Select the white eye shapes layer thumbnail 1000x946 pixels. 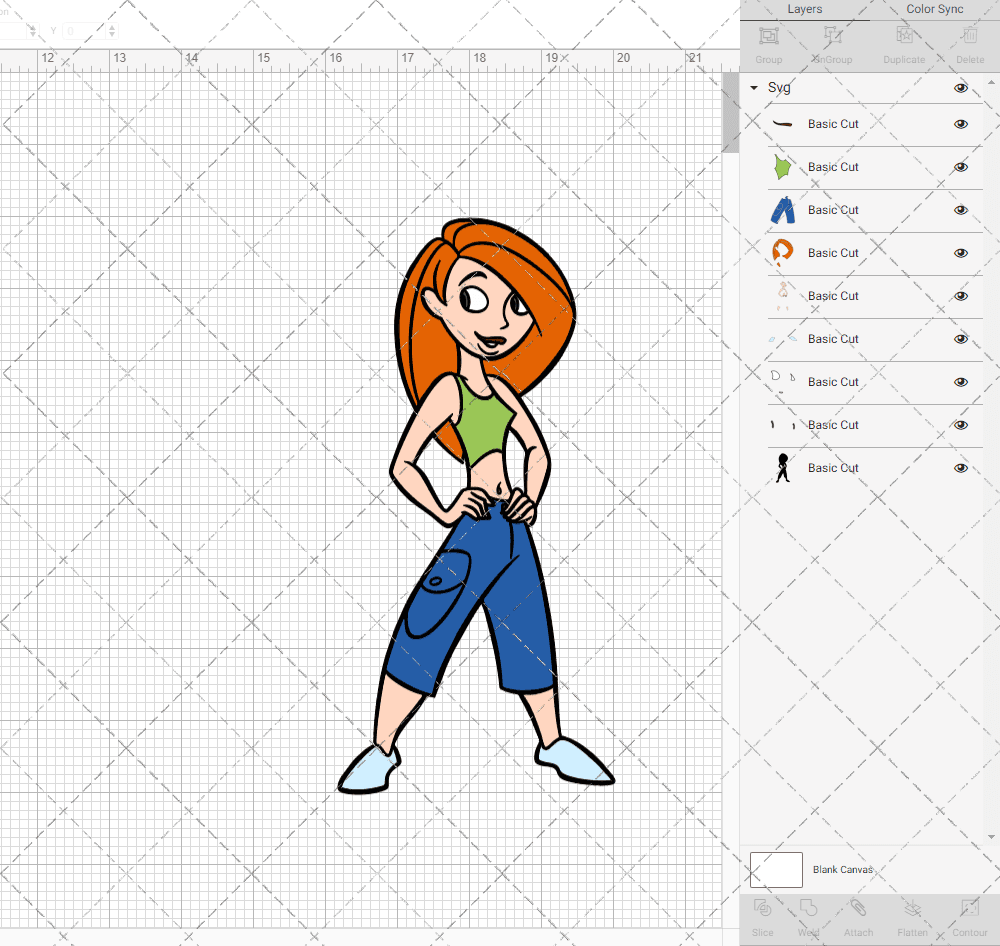coord(783,382)
